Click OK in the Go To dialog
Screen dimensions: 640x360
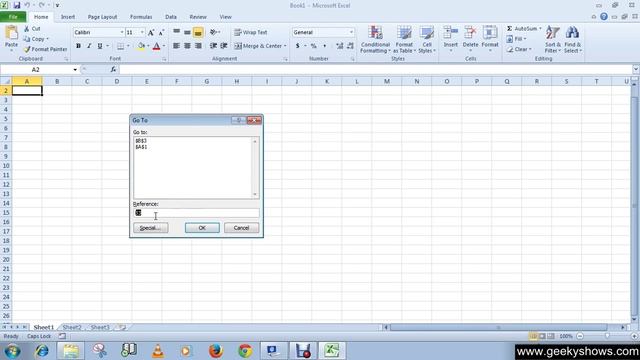202,228
